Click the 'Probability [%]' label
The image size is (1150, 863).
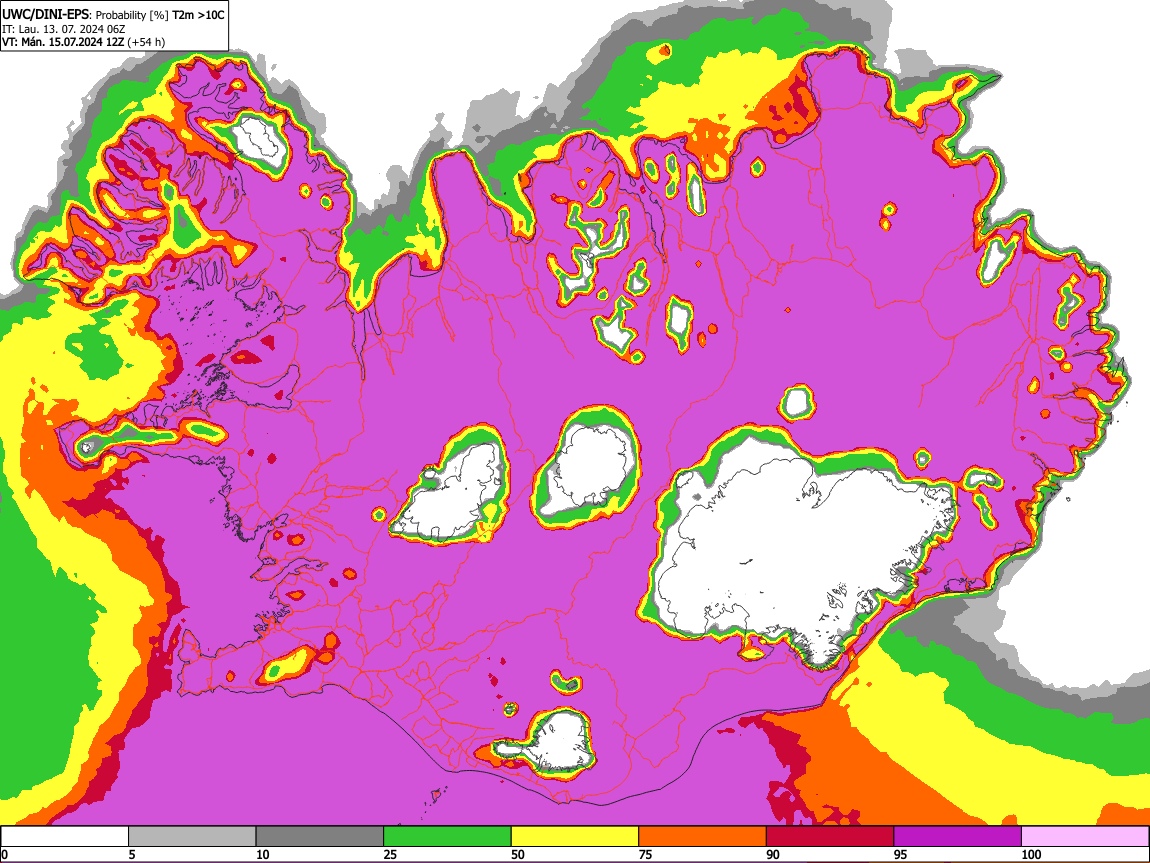(x=132, y=15)
